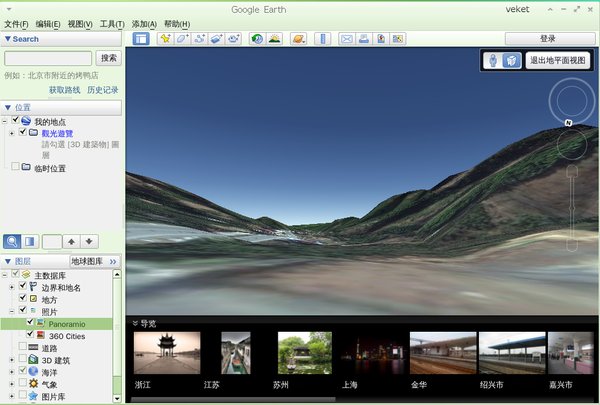
Task: Expand the 边界和地名 tree node
Action: pos(11,287)
